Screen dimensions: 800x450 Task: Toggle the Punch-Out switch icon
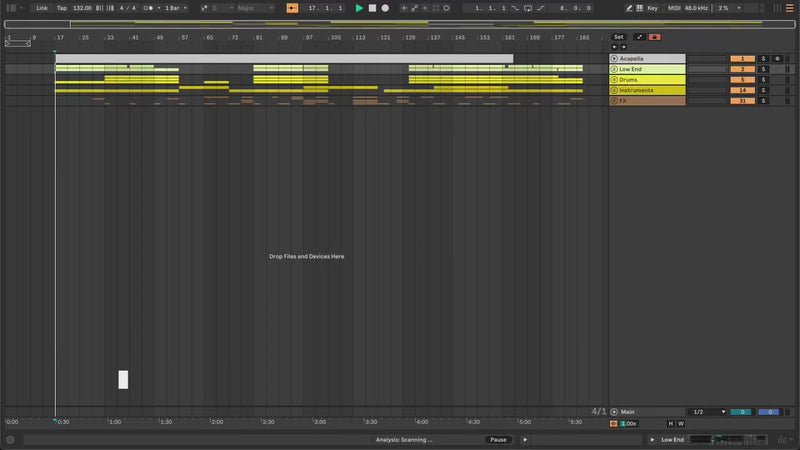(541, 8)
